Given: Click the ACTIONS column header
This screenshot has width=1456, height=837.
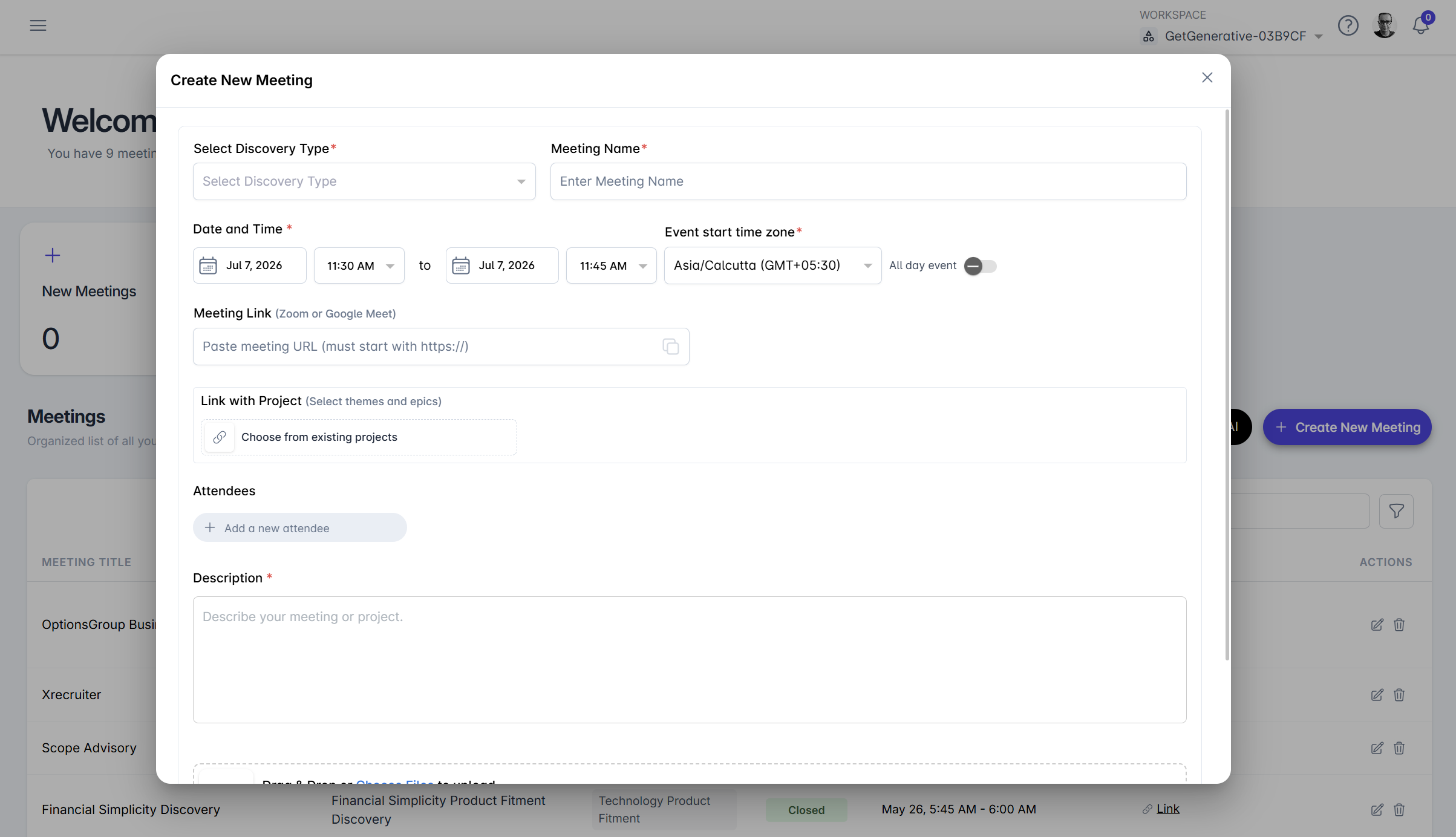Looking at the screenshot, I should pos(1386,562).
